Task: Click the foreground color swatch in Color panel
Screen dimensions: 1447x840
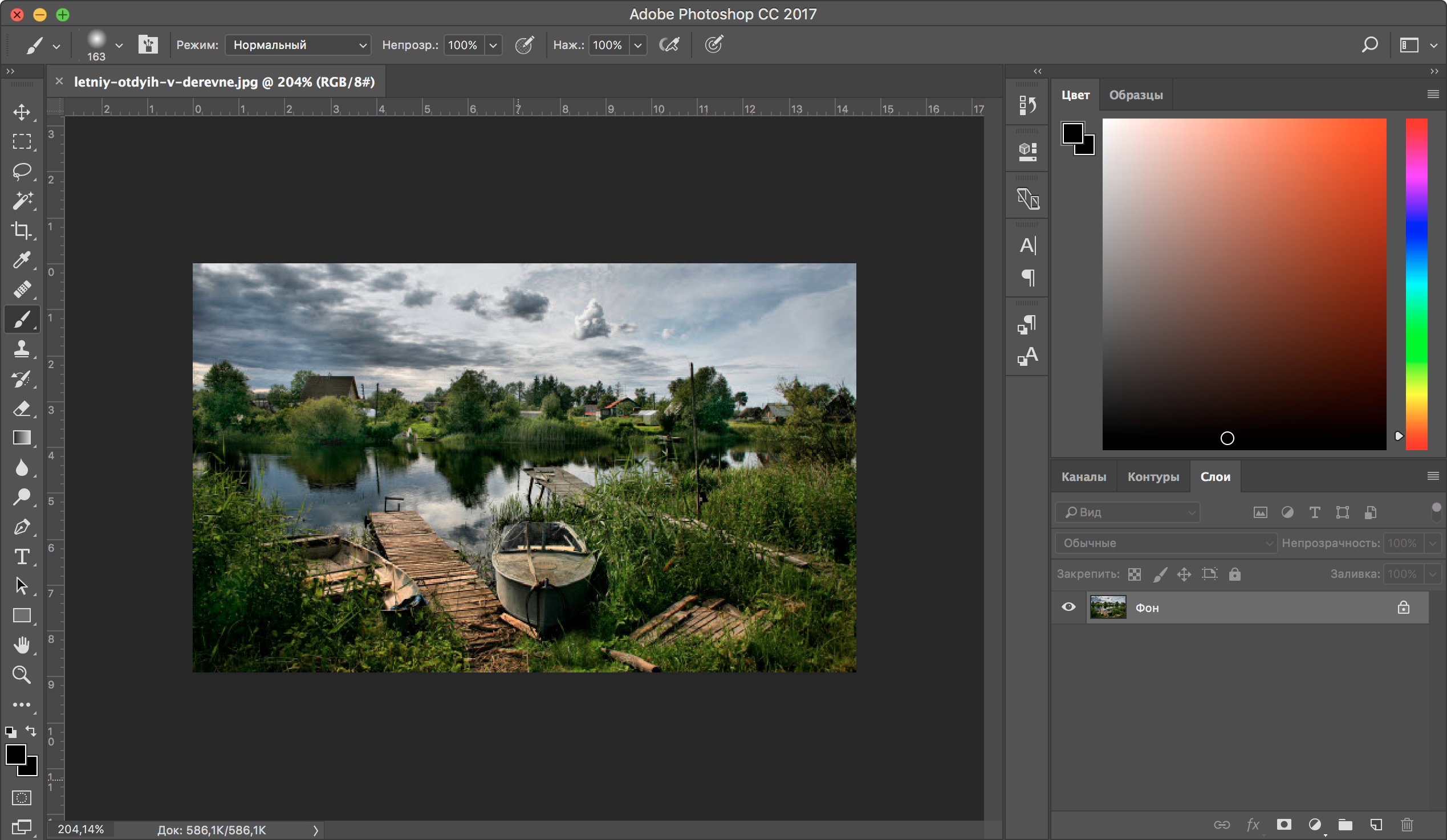Action: tap(1072, 133)
